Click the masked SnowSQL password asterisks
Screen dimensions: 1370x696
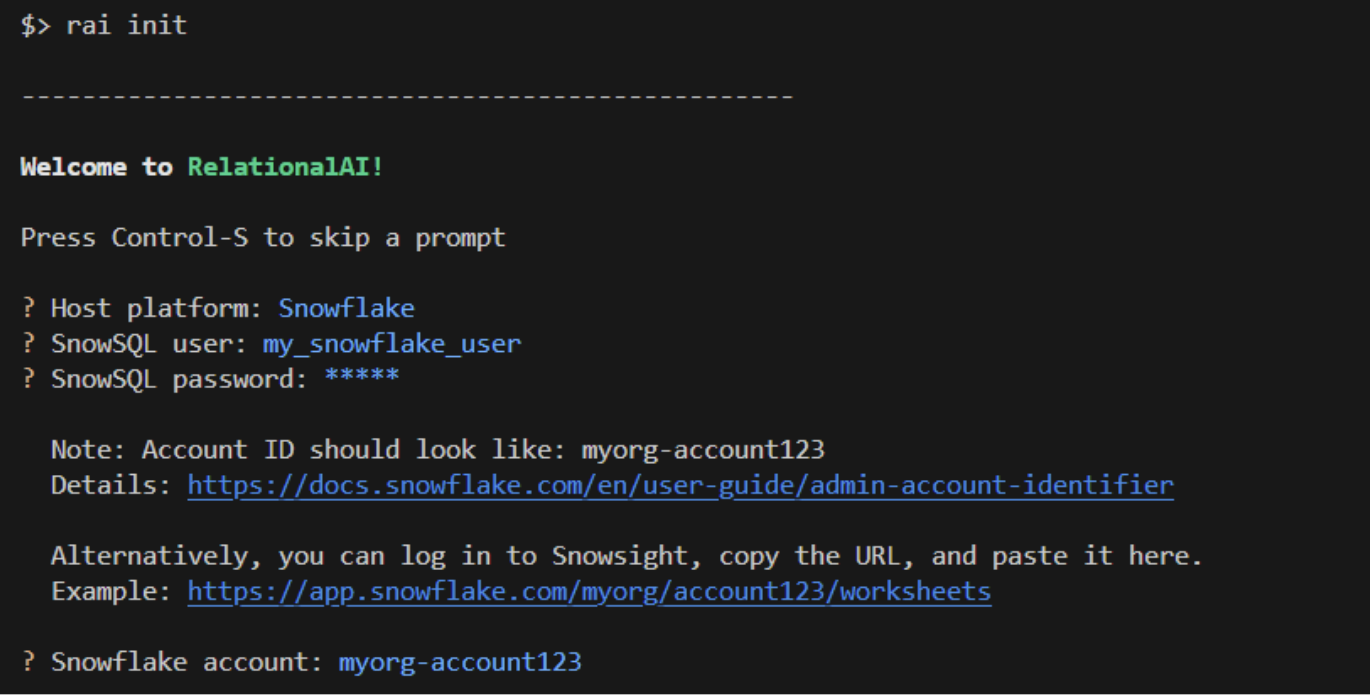[x=361, y=379]
